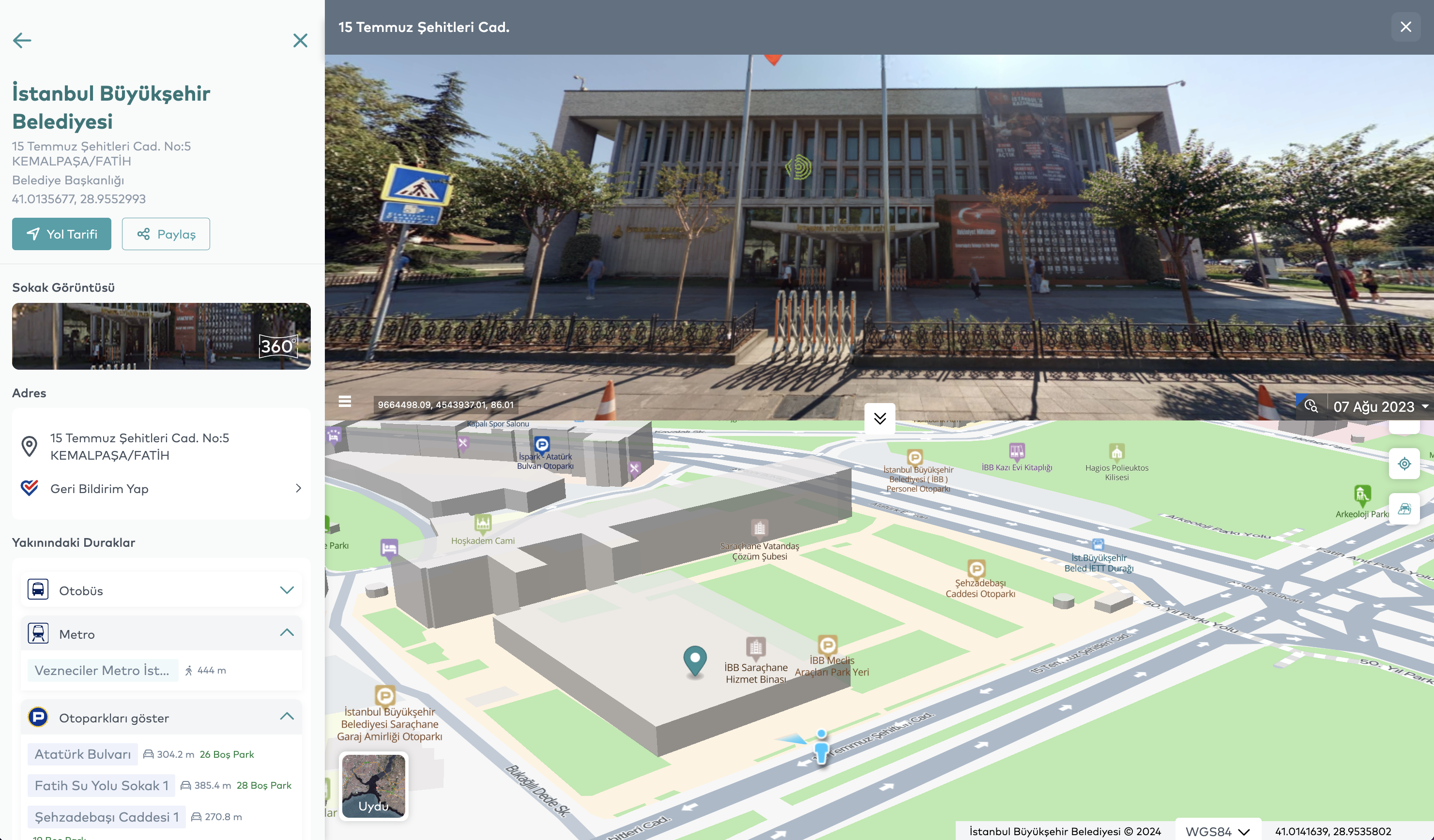This screenshot has height=840, width=1434.
Task: Click the back arrow in side panel
Action: tap(22, 40)
